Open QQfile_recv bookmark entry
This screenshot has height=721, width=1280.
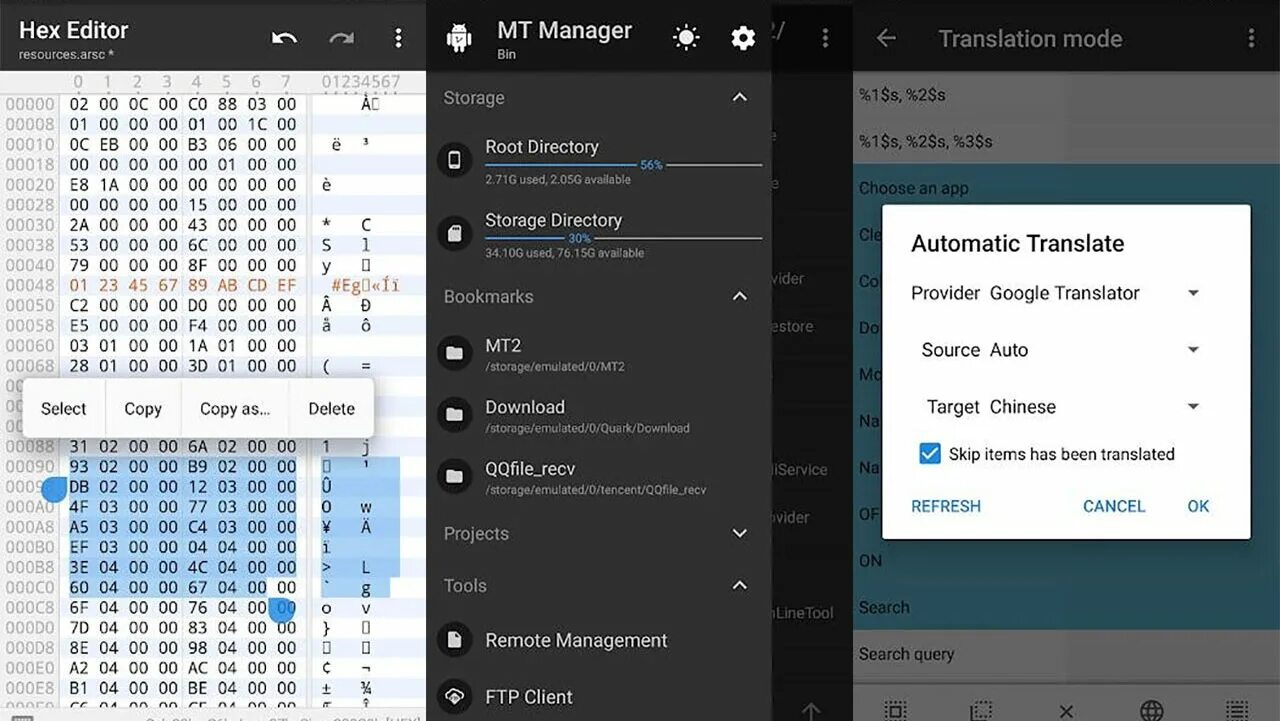[x=600, y=477]
